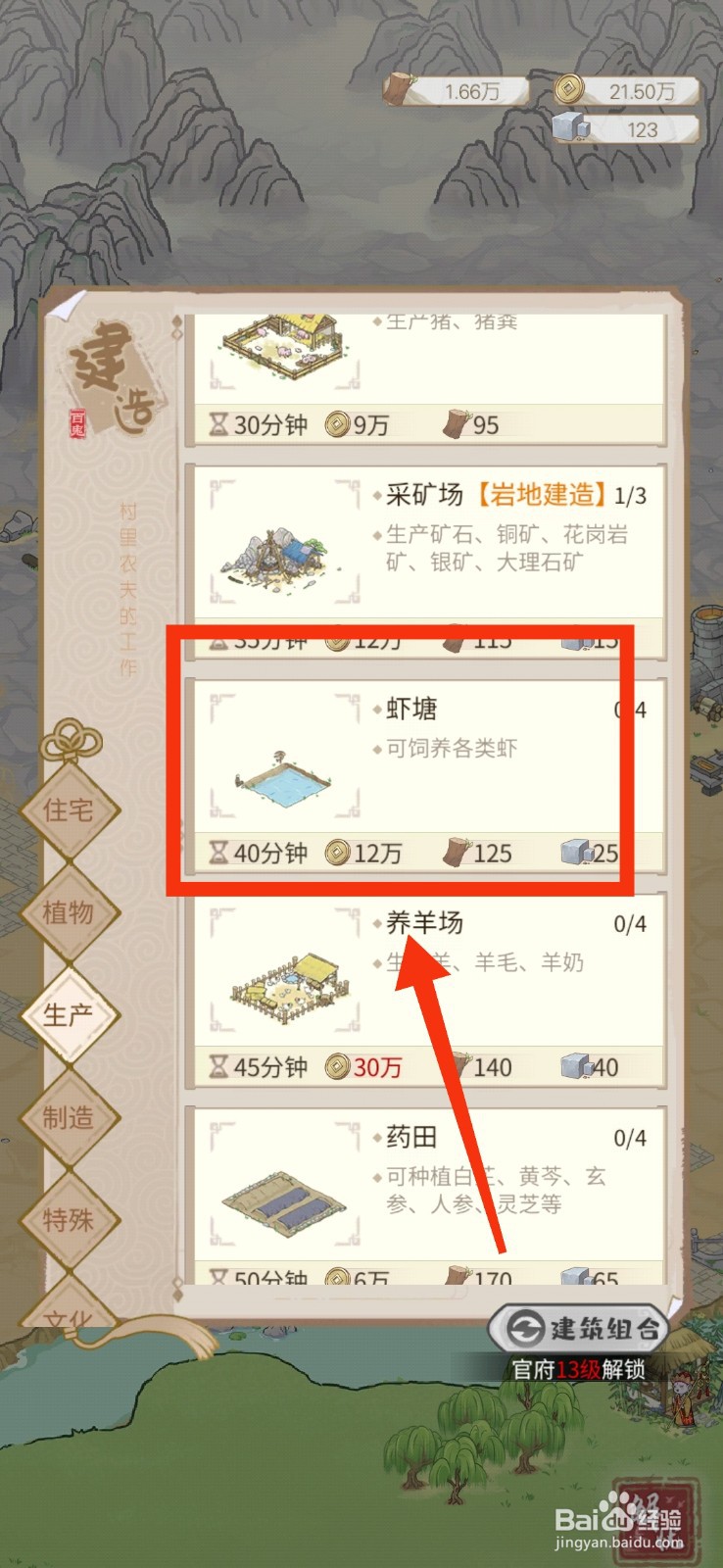Open the 生产 category tab
The width and height of the screenshot is (723, 1568).
point(69,1014)
